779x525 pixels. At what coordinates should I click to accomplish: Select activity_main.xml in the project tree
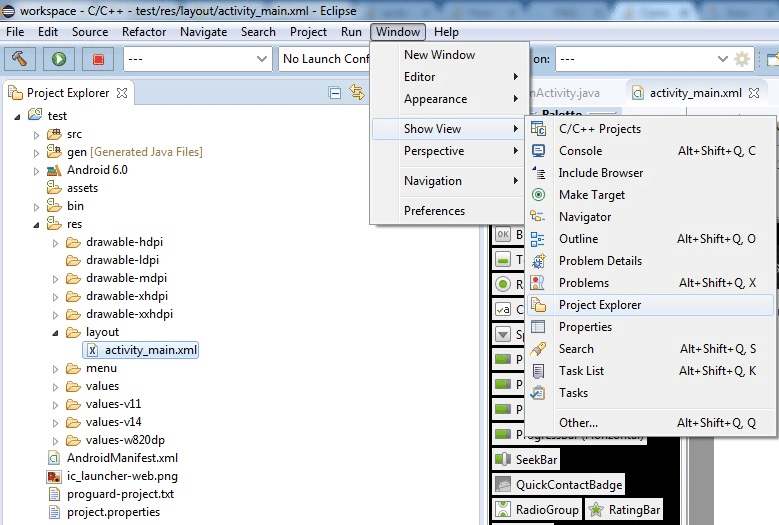coord(141,350)
